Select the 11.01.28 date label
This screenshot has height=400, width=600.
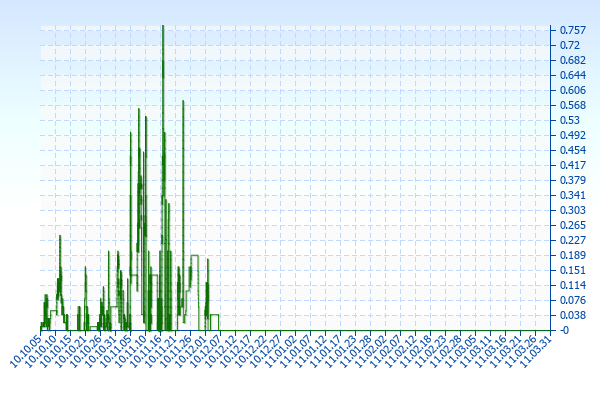pyautogui.click(x=355, y=351)
